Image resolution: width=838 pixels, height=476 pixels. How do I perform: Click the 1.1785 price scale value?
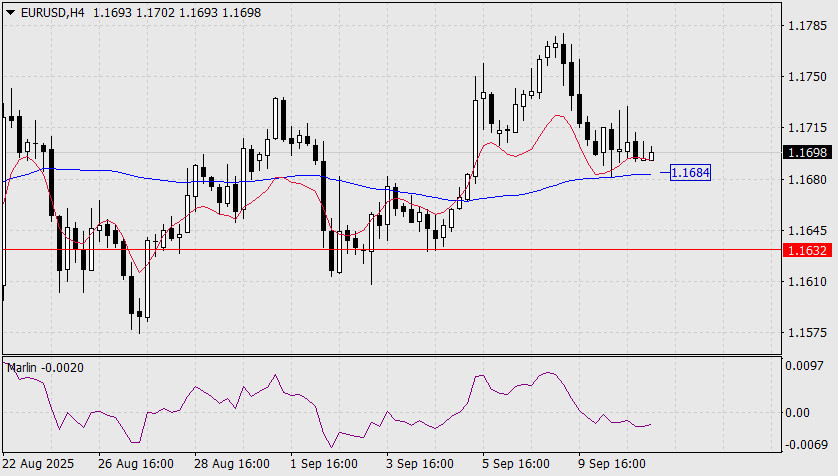point(808,26)
